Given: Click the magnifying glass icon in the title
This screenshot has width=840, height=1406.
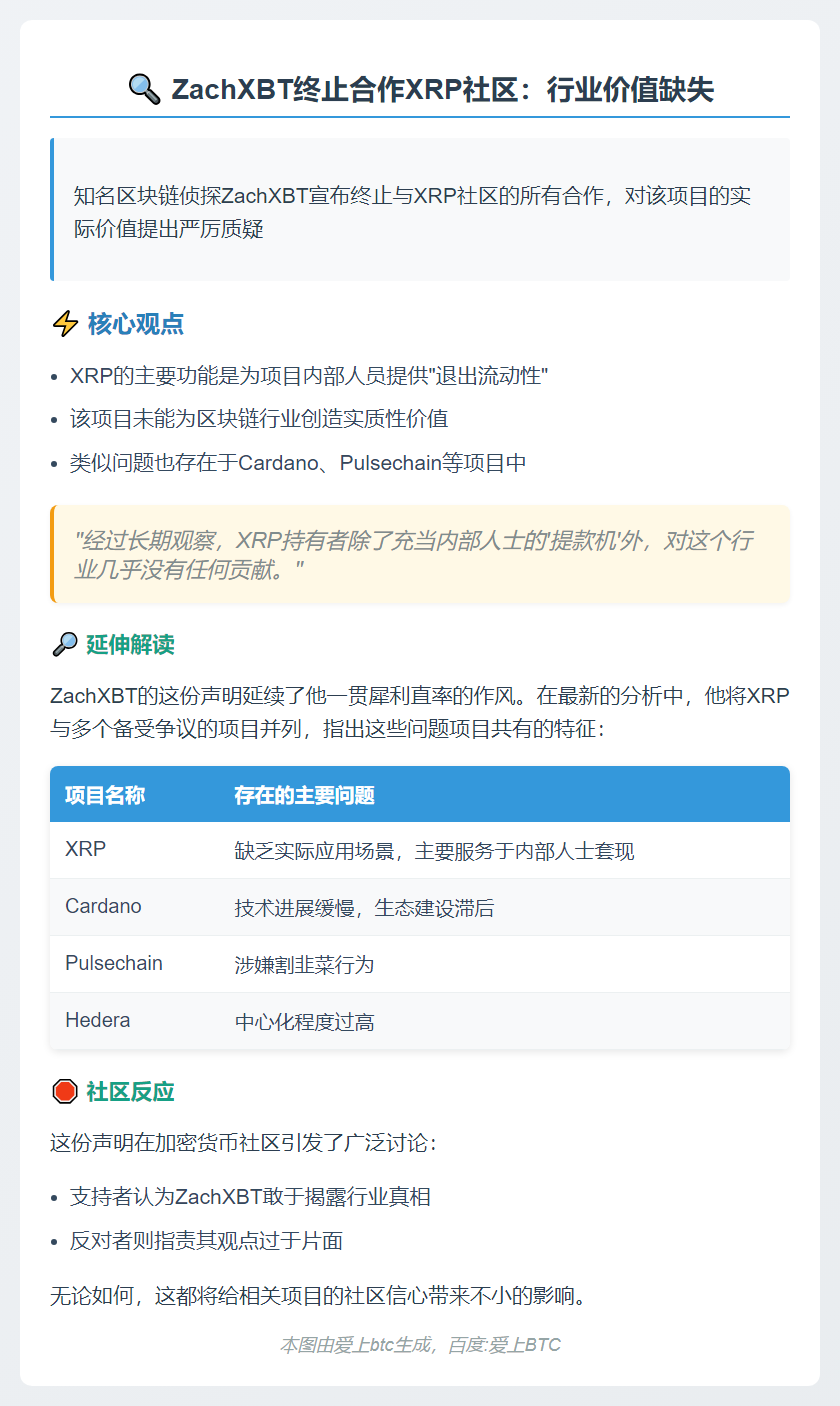Looking at the screenshot, I should [x=144, y=89].
